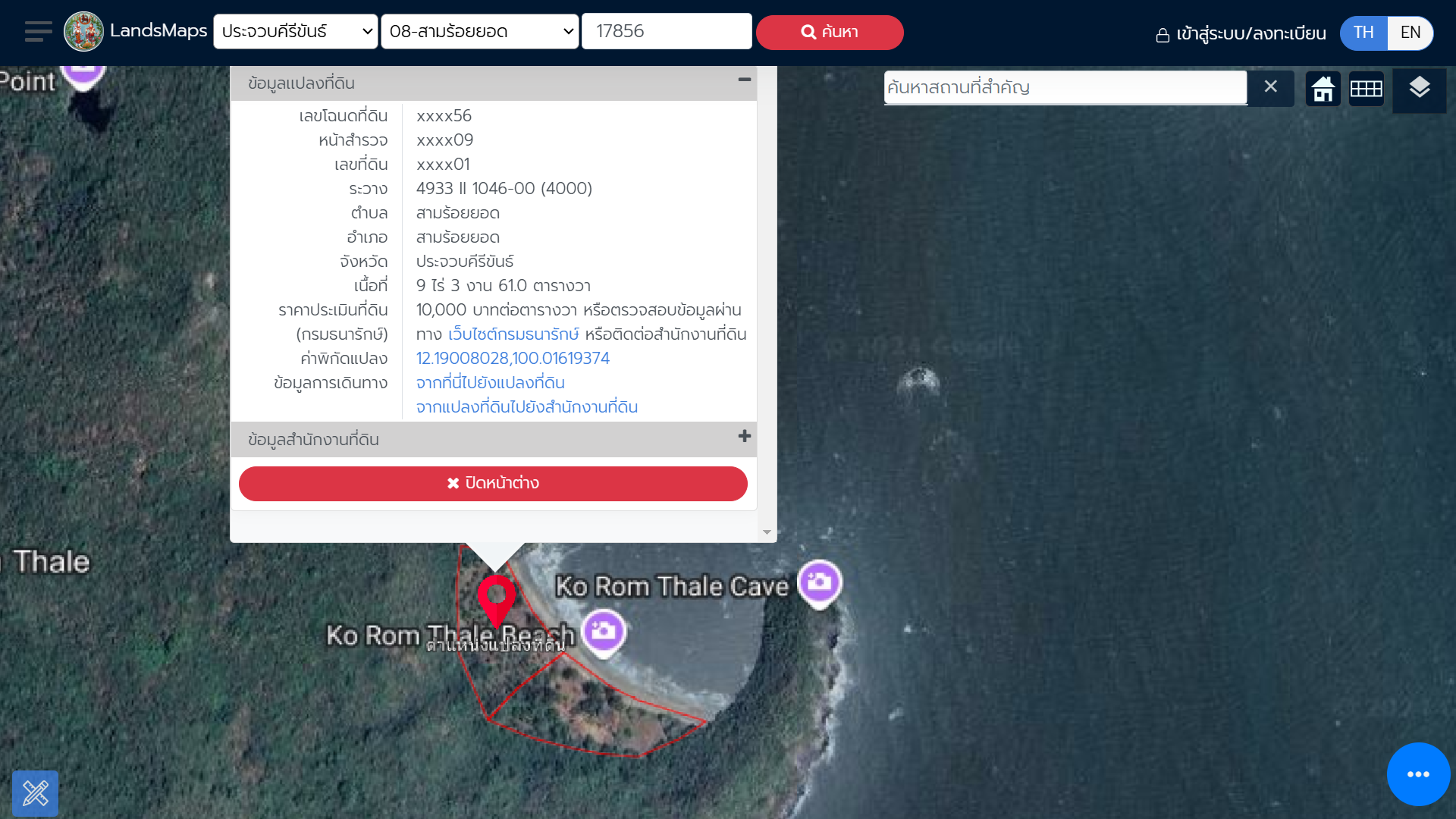Open the district dropdown 08-สามร้อยยอด
1456x819 pixels.
(480, 32)
